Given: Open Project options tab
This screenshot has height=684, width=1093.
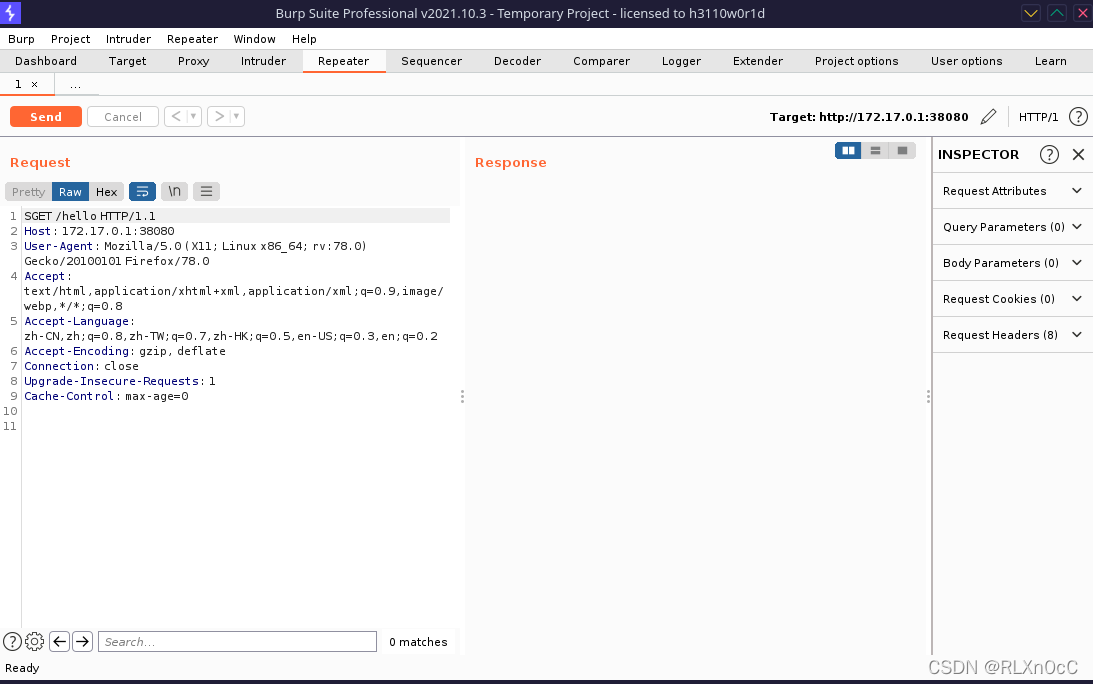Looking at the screenshot, I should click(857, 61).
